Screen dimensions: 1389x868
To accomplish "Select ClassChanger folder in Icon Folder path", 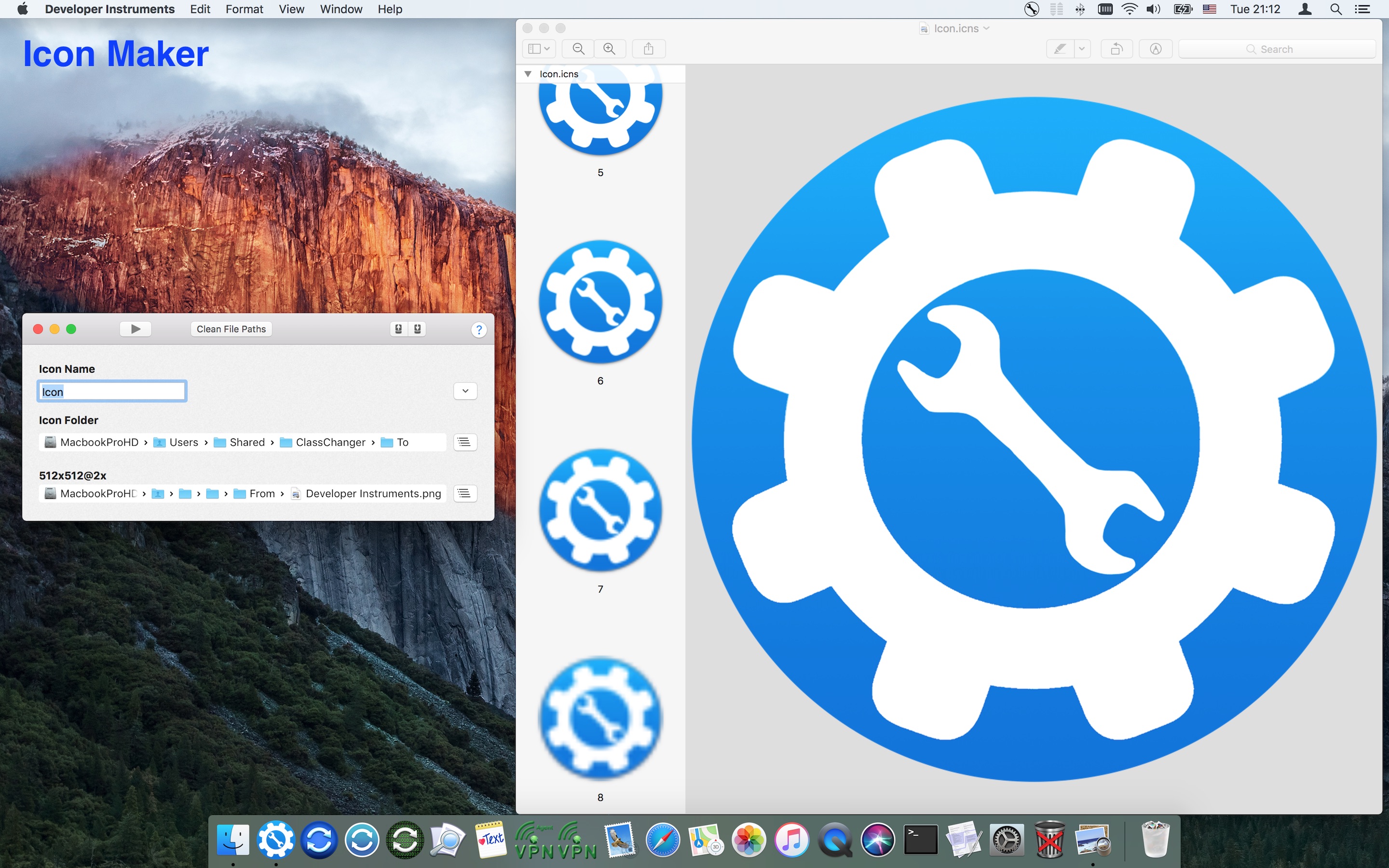I will pos(323,442).
